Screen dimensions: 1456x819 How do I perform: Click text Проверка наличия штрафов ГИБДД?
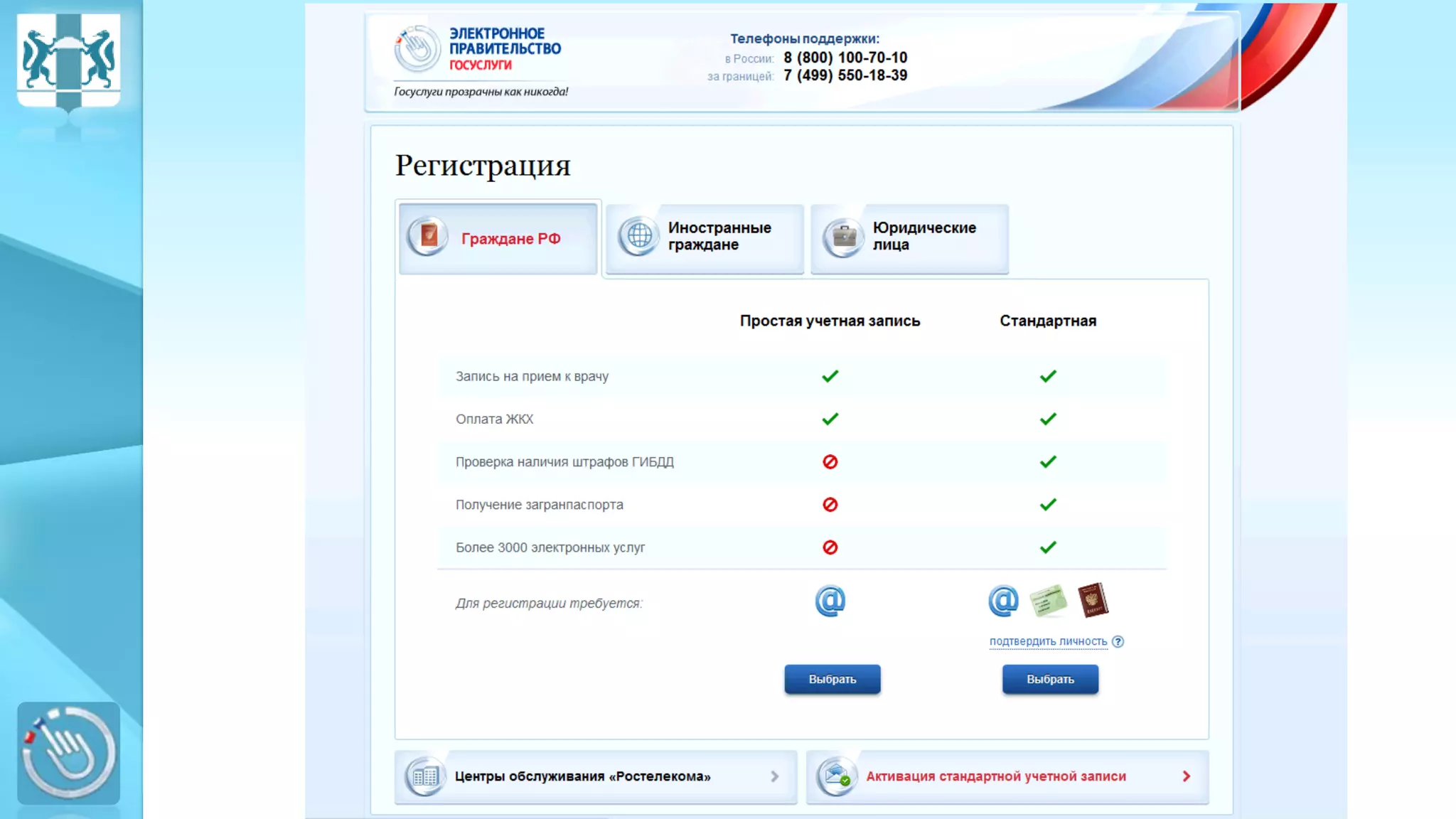point(564,462)
